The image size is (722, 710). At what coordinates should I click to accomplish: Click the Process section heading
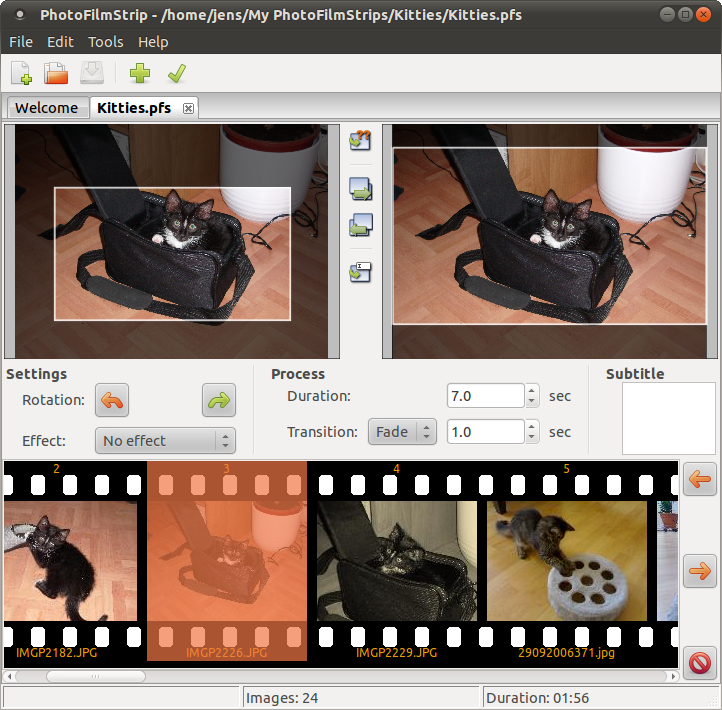point(298,374)
